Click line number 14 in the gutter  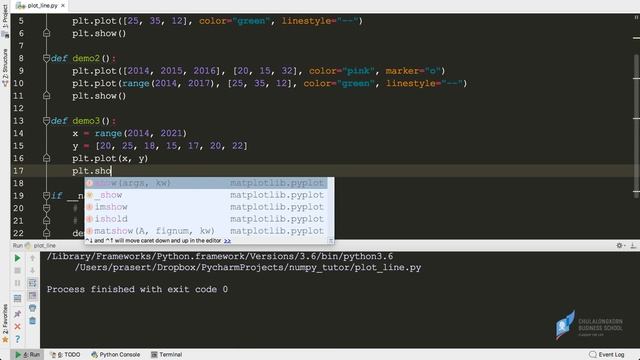click(x=18, y=133)
